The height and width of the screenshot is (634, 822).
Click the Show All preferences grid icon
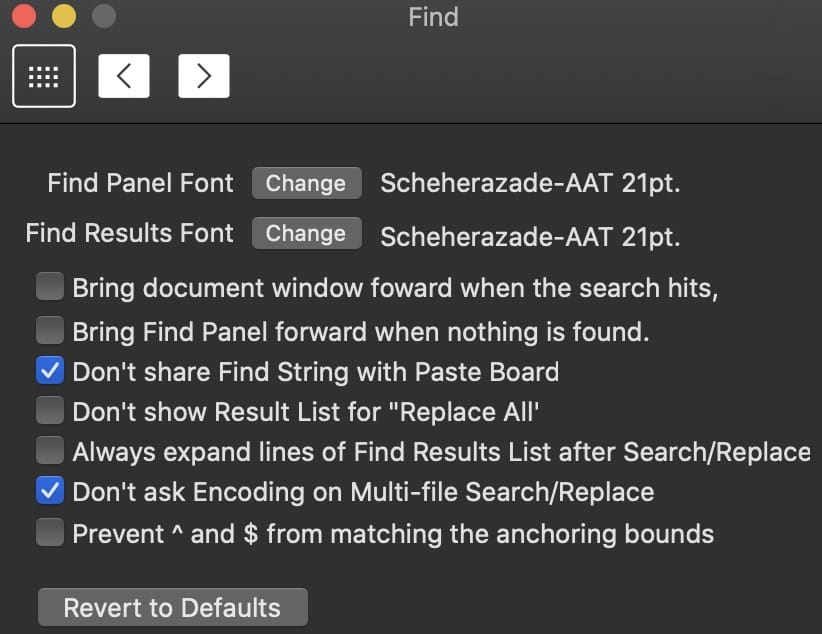[x=43, y=76]
